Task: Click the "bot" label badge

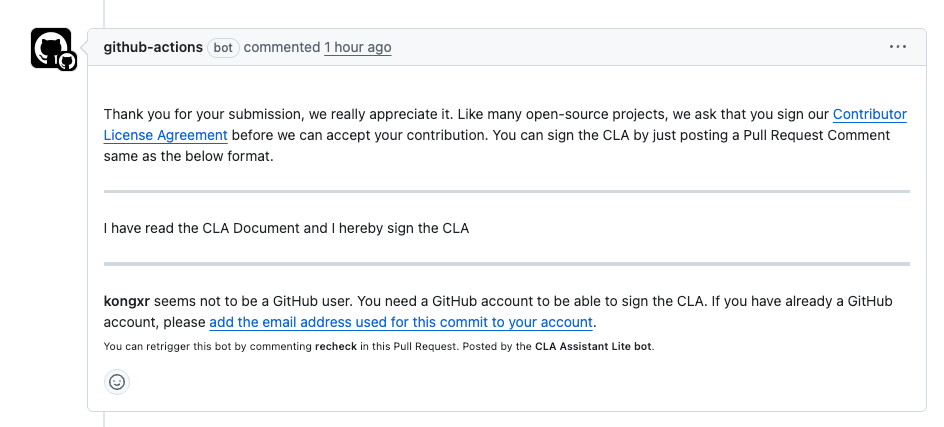Action: pyautogui.click(x=223, y=48)
